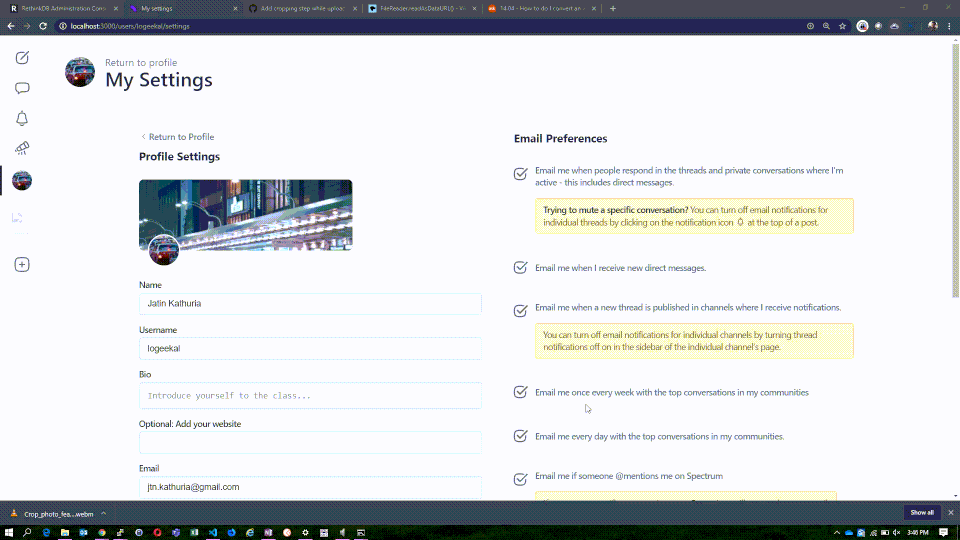Open Windows search from the taskbar
The height and width of the screenshot is (540, 960).
(x=27, y=533)
